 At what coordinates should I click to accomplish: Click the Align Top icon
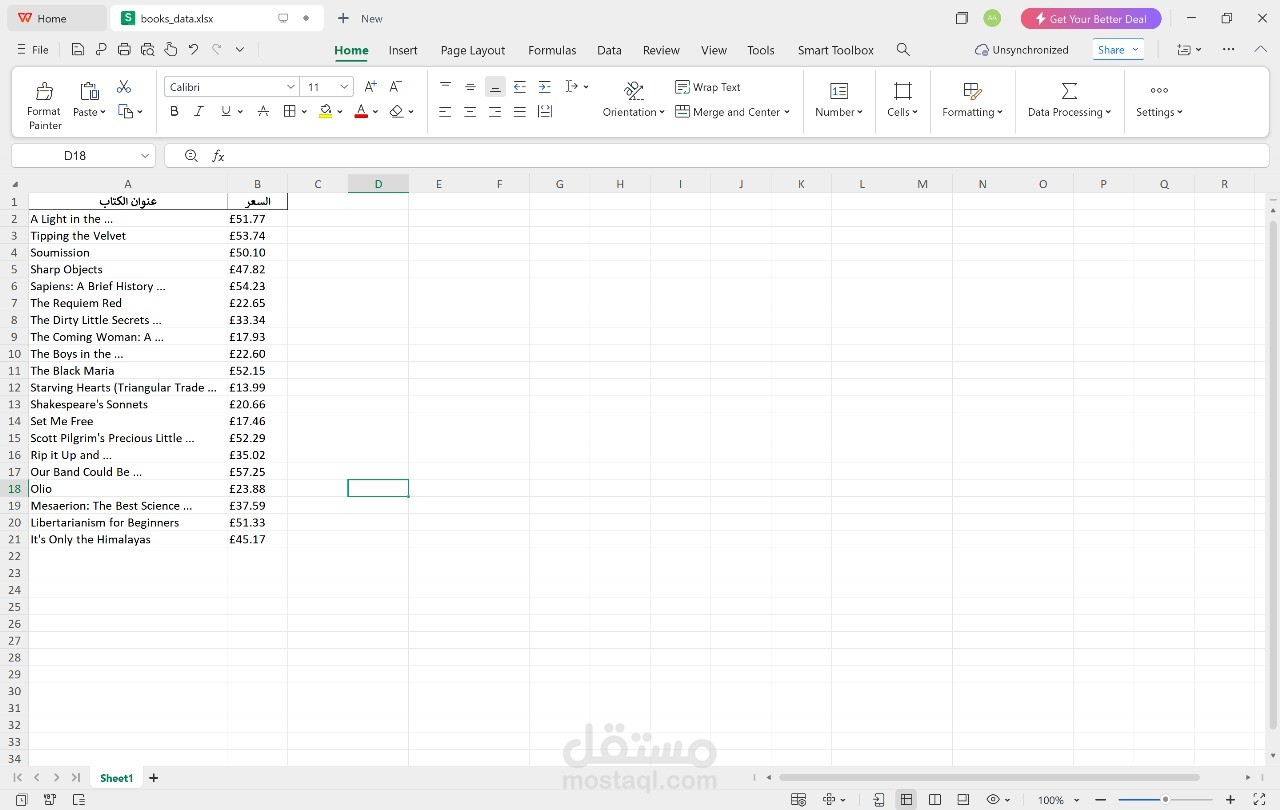click(x=446, y=87)
